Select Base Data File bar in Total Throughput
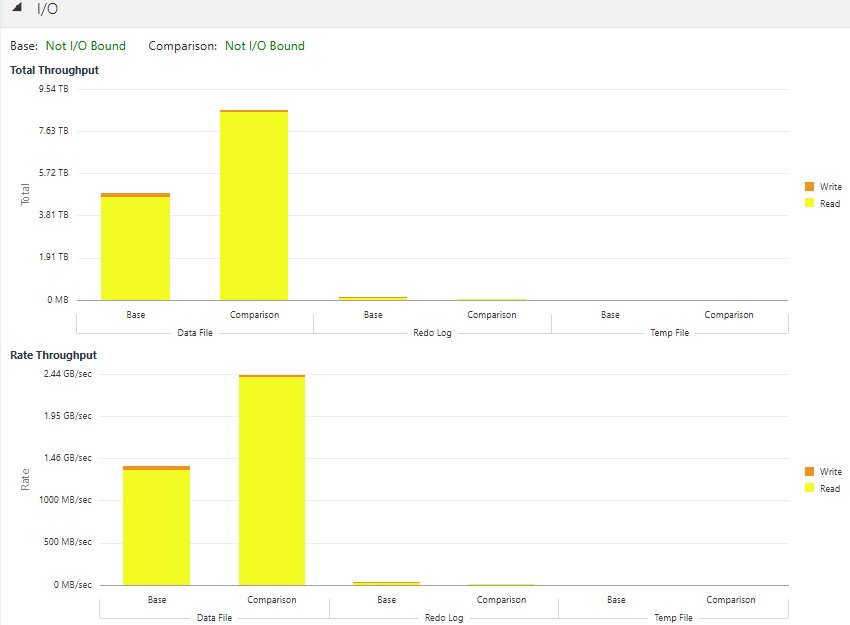Image resolution: width=850 pixels, height=625 pixels. click(135, 248)
